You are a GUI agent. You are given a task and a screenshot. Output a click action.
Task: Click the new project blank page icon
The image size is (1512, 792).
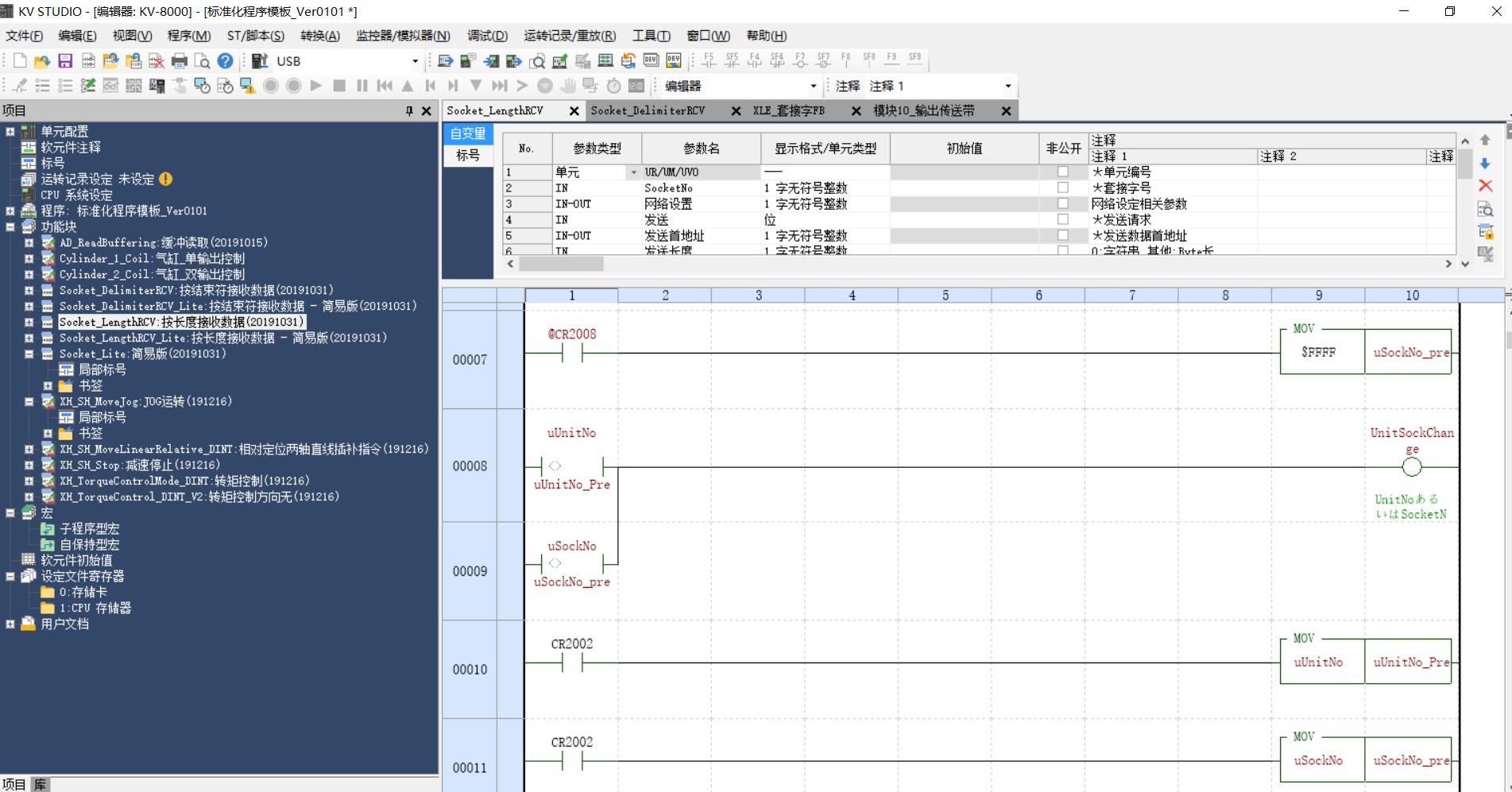[20, 61]
